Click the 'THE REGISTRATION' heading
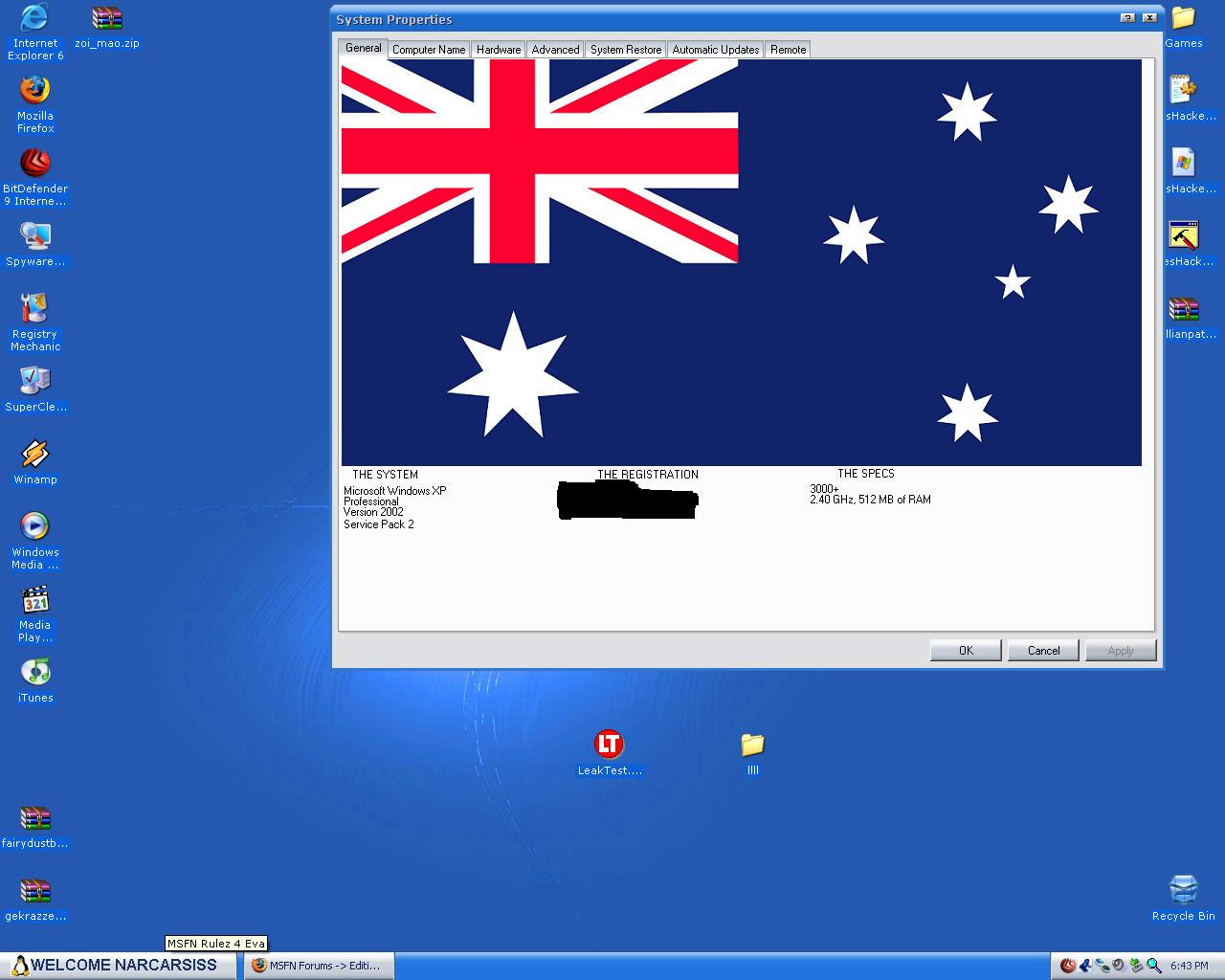The height and width of the screenshot is (980, 1225). click(x=648, y=475)
